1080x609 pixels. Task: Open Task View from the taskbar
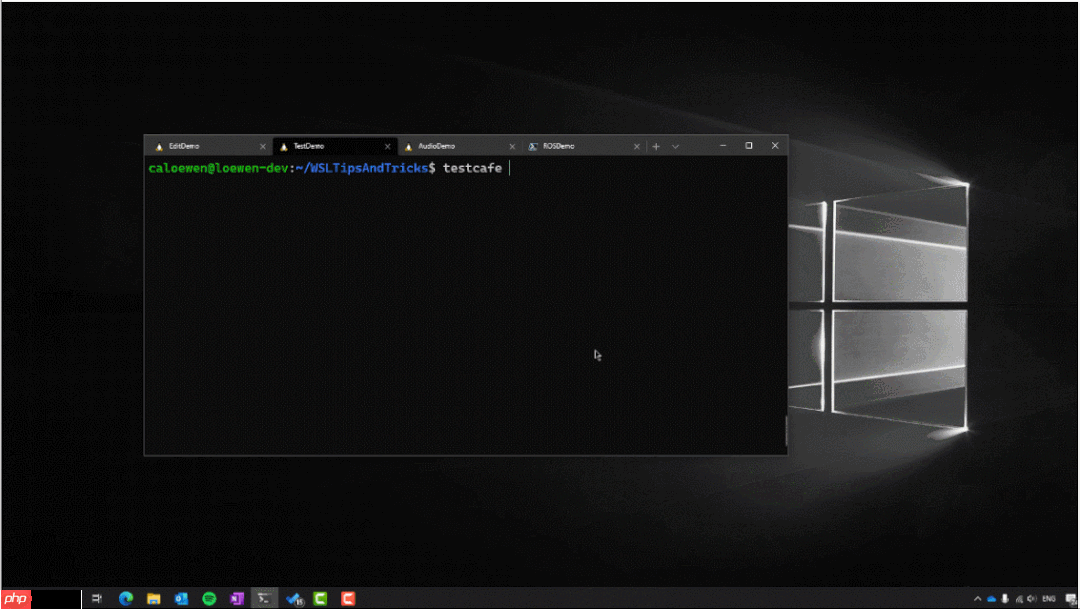(97, 598)
